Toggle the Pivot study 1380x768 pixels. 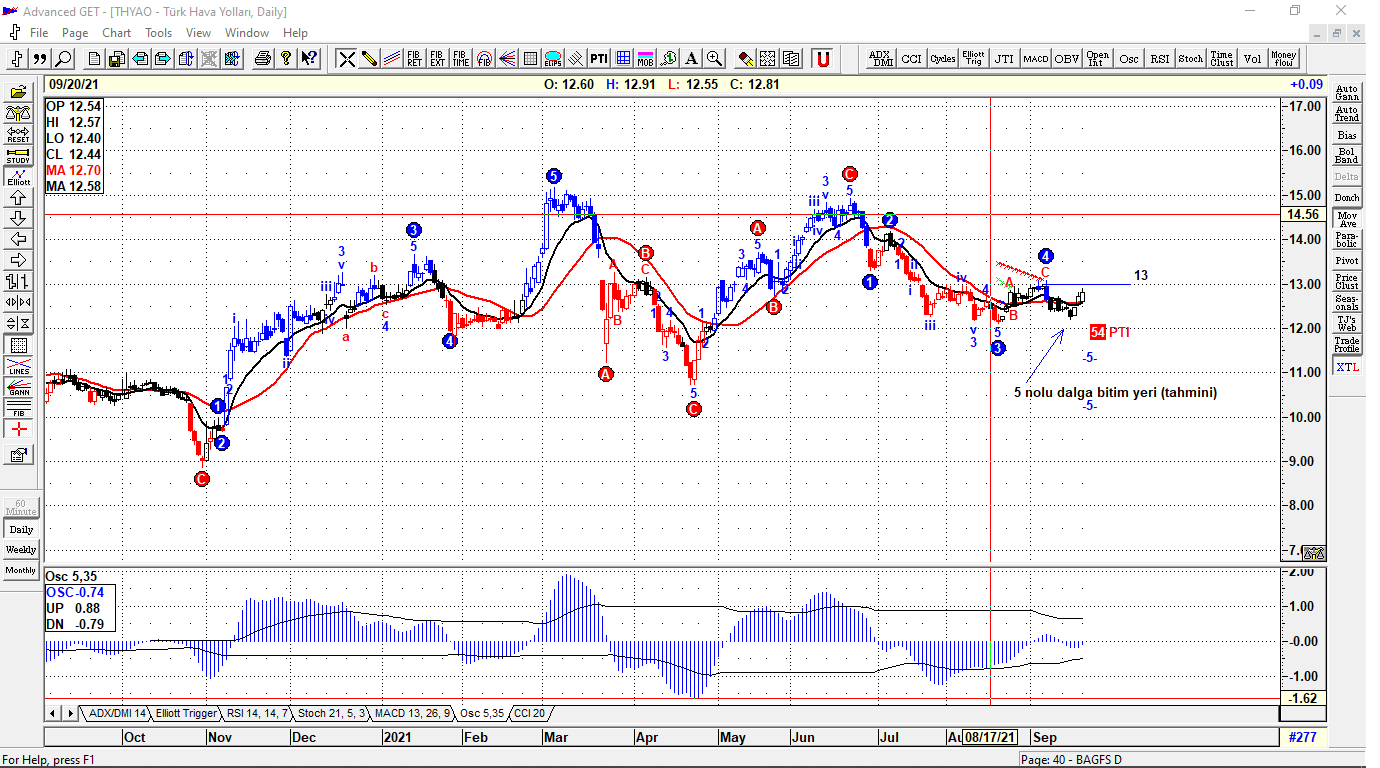click(x=1347, y=261)
